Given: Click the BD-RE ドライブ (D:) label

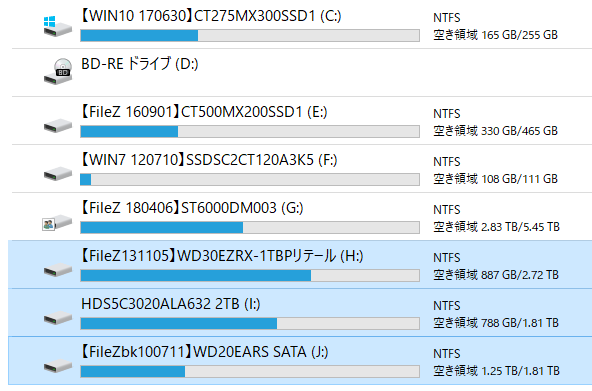Looking at the screenshot, I should coord(140,64).
